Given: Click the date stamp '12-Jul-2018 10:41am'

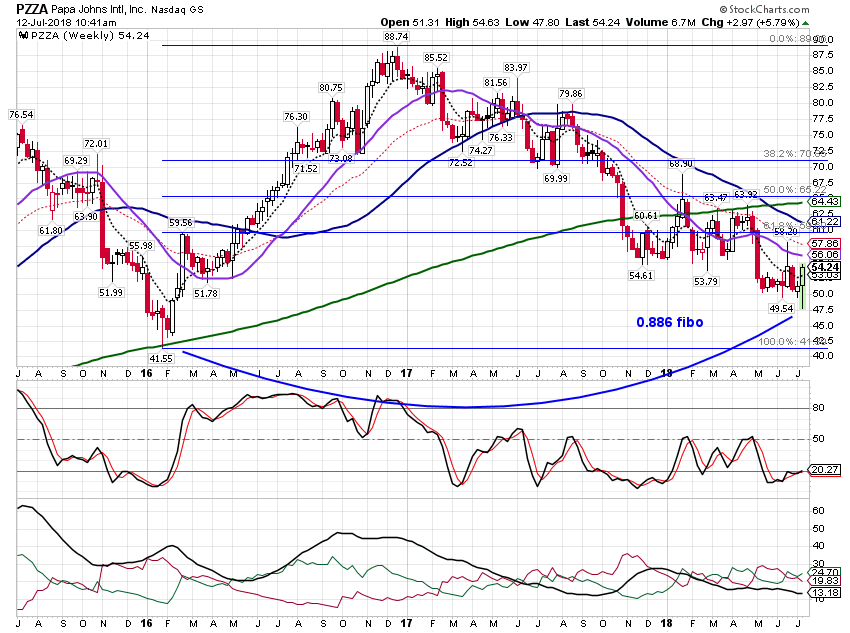Looking at the screenshot, I should (x=66, y=23).
